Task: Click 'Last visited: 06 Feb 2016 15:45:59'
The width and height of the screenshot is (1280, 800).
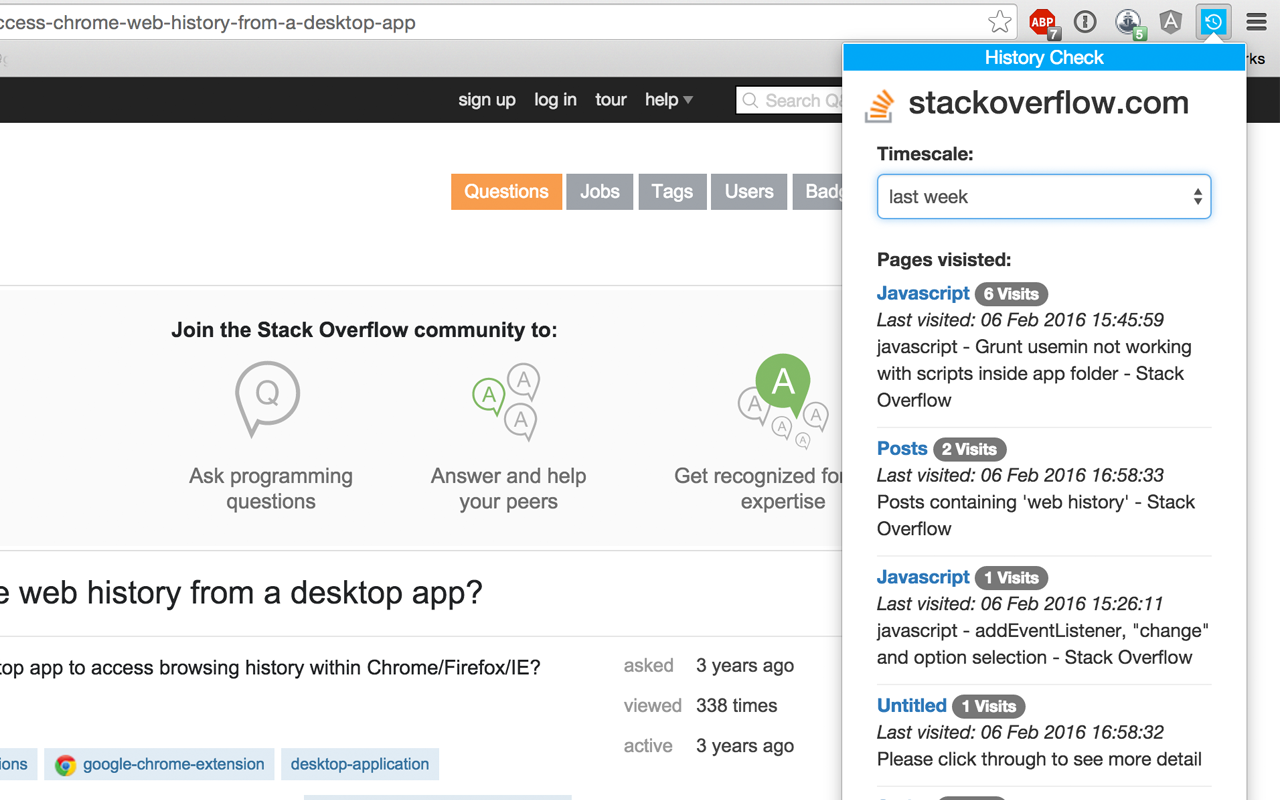Action: (1020, 320)
